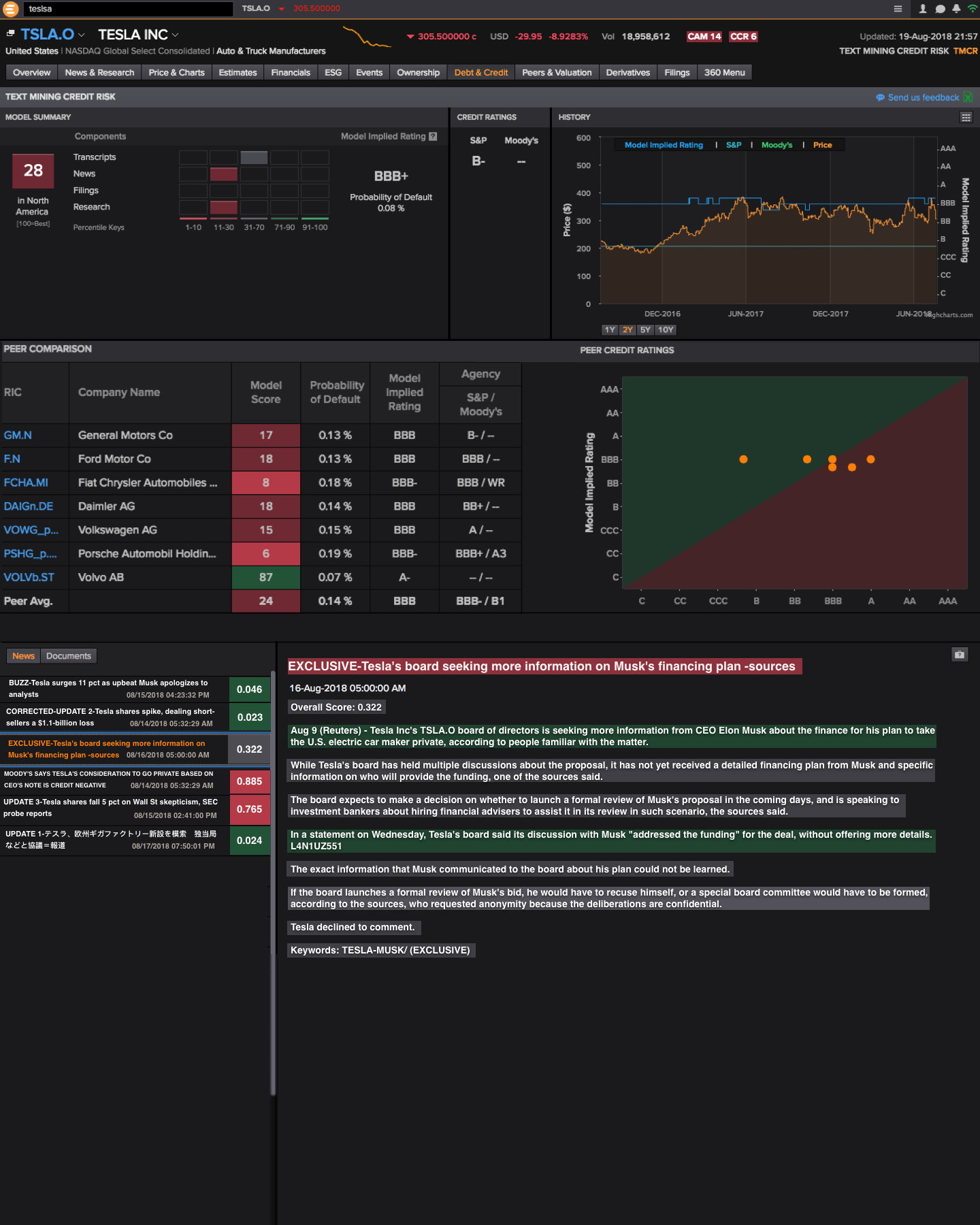Click the connection signal status icon

[x=973, y=9]
